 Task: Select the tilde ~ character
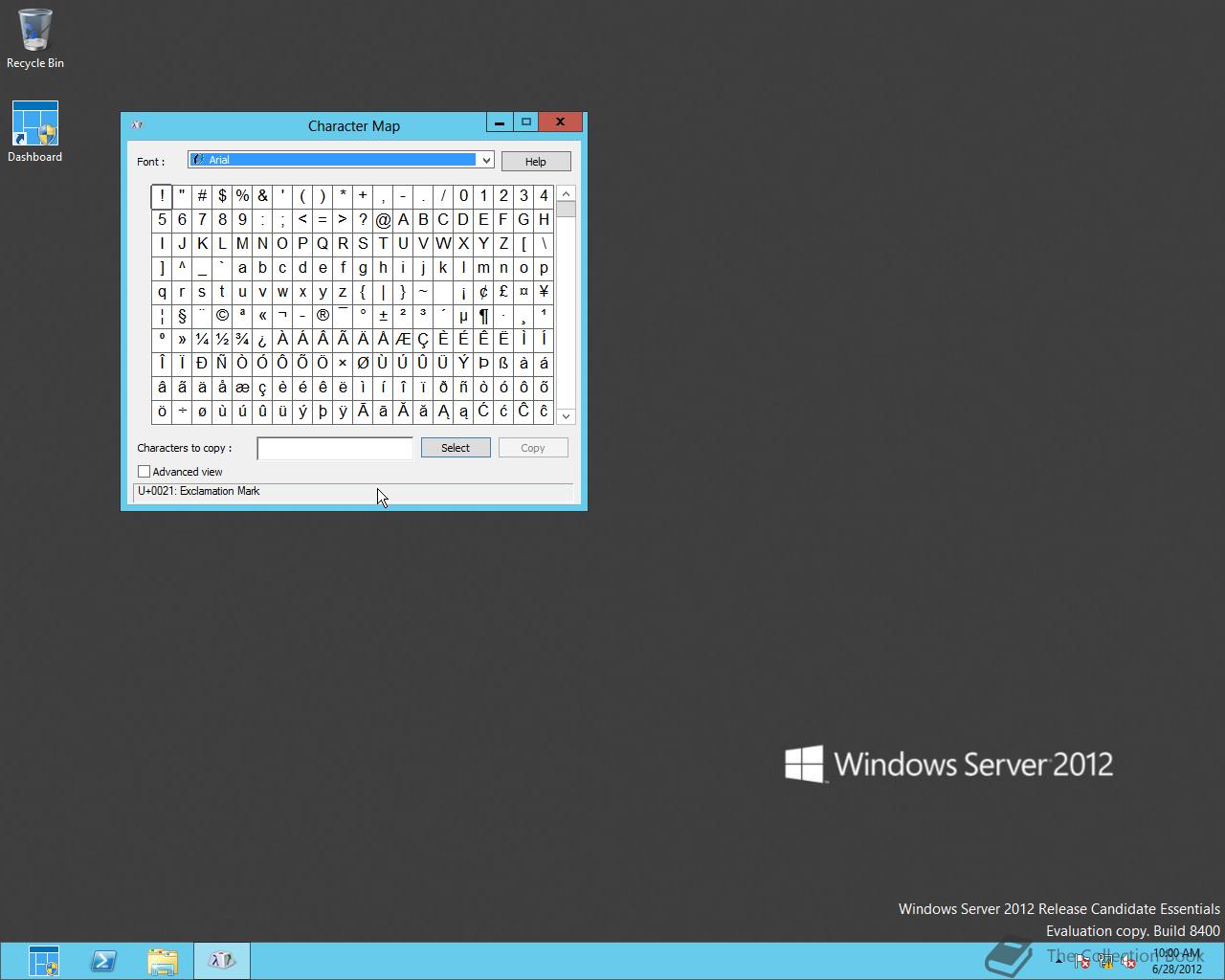[423, 292]
